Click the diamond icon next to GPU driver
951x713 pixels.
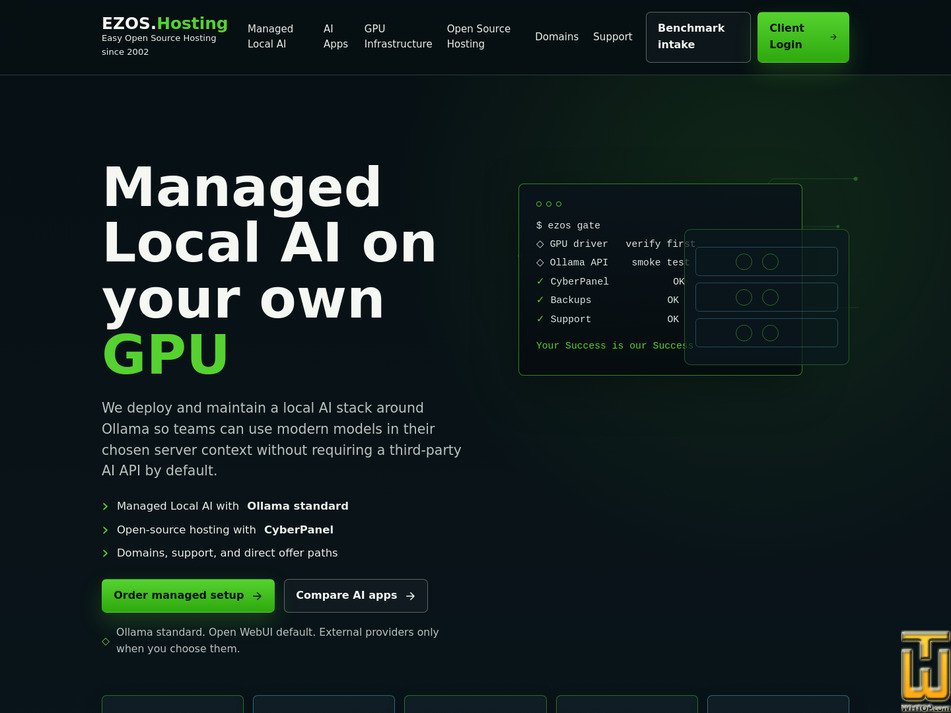click(x=540, y=244)
